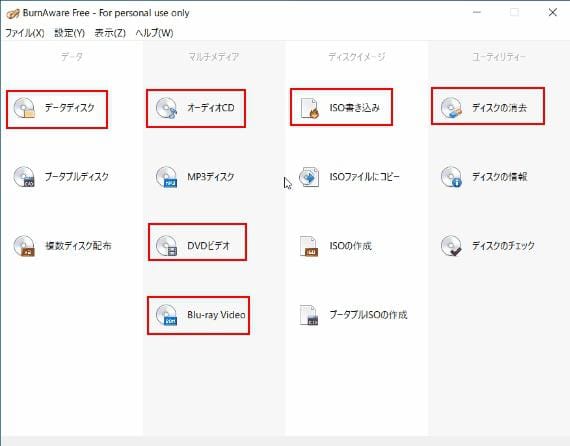Open the 表示(Z) menu

tap(110, 33)
